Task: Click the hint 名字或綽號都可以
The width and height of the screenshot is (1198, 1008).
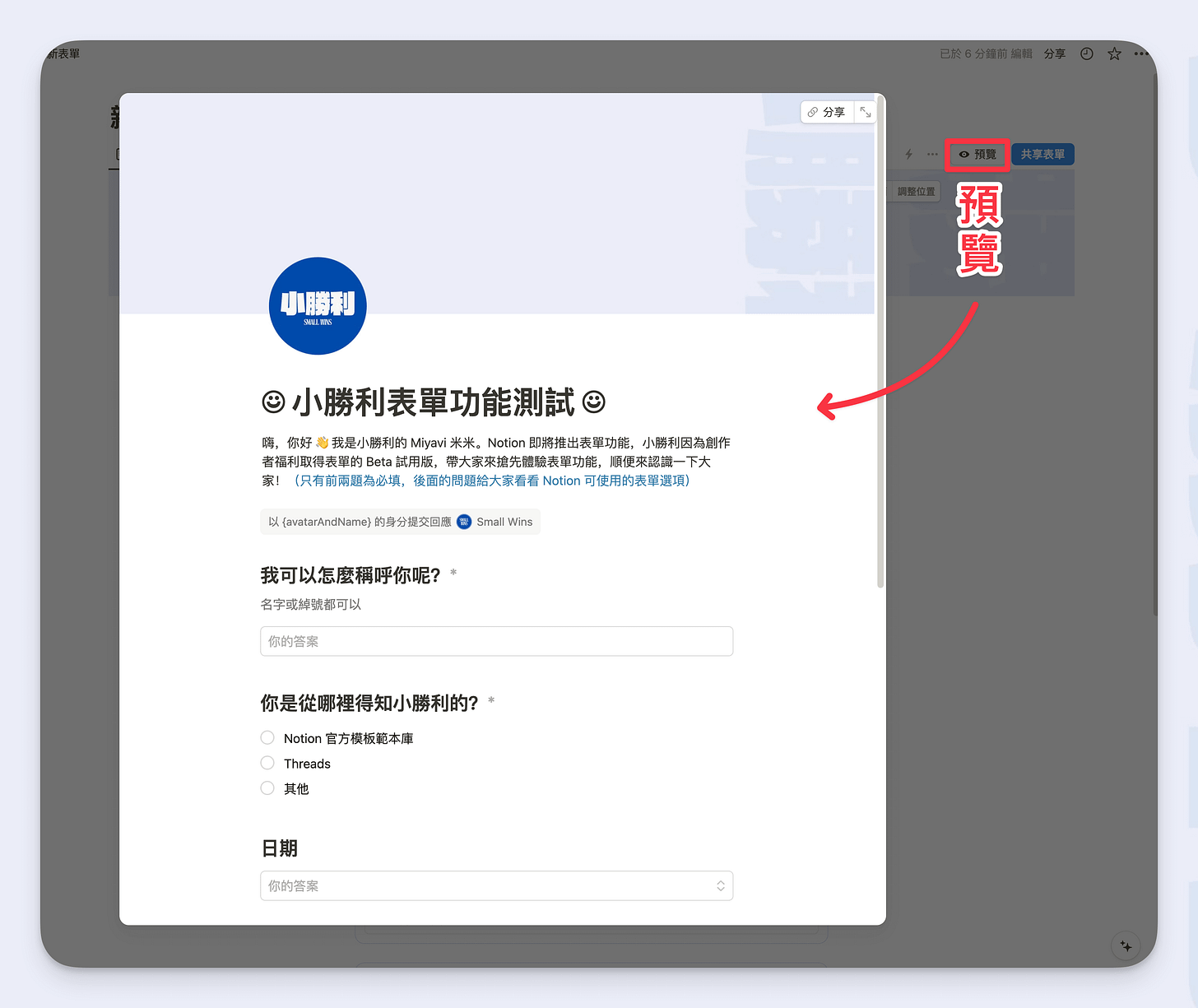Action: (311, 605)
